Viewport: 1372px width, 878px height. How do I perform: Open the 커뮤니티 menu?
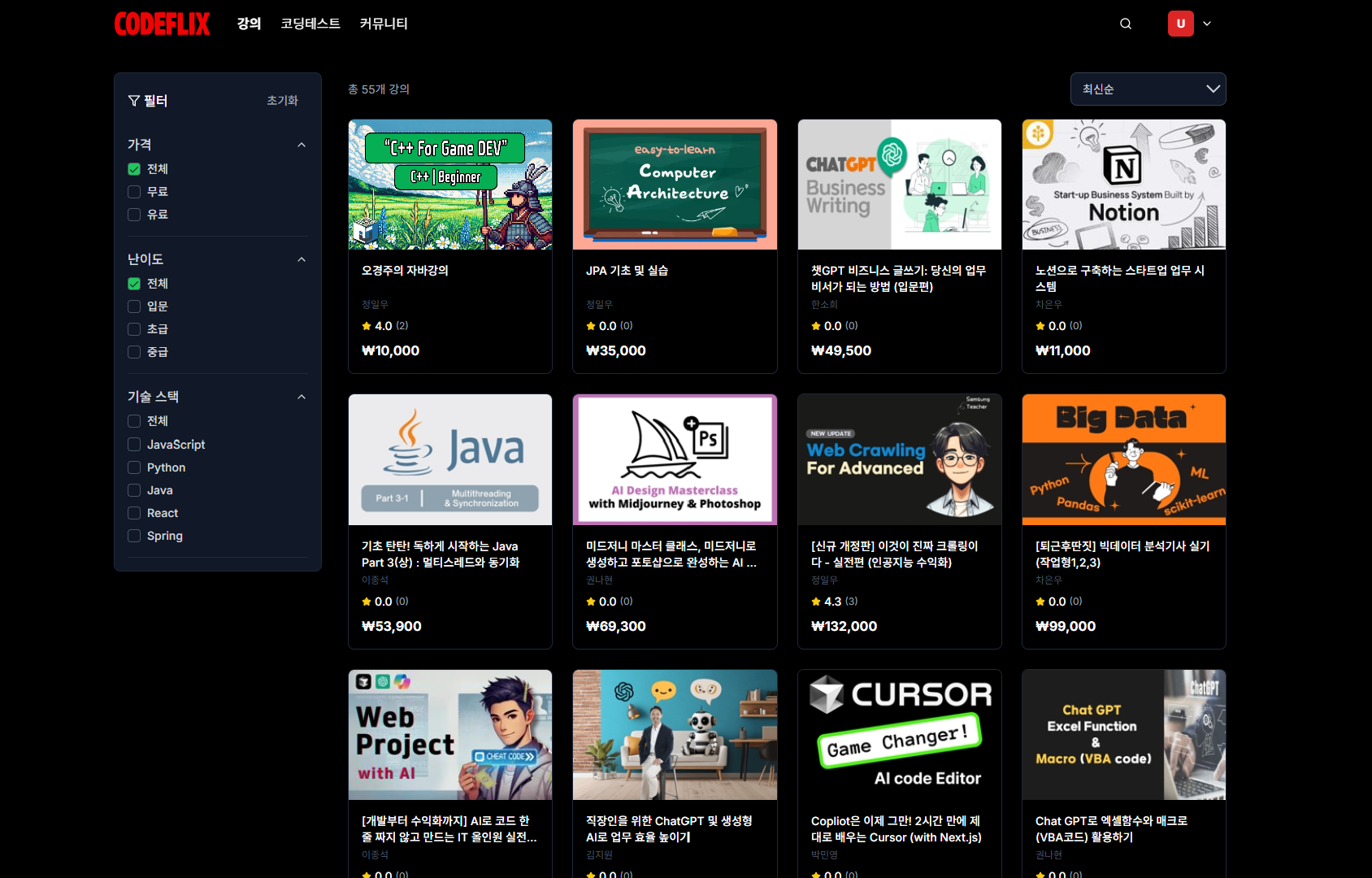tap(384, 24)
